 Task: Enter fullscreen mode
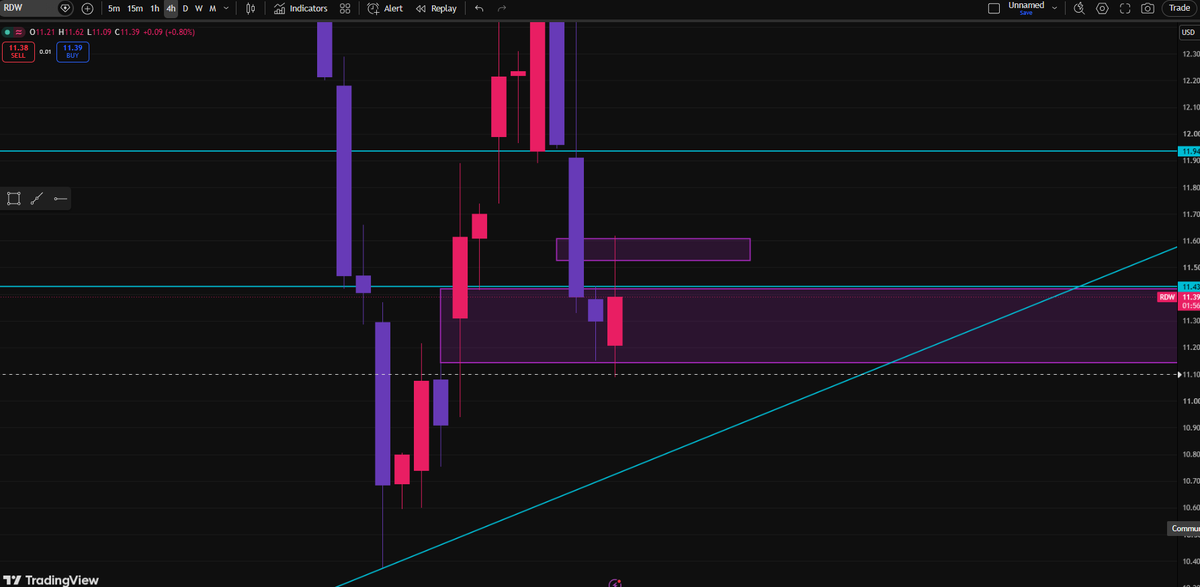1125,8
